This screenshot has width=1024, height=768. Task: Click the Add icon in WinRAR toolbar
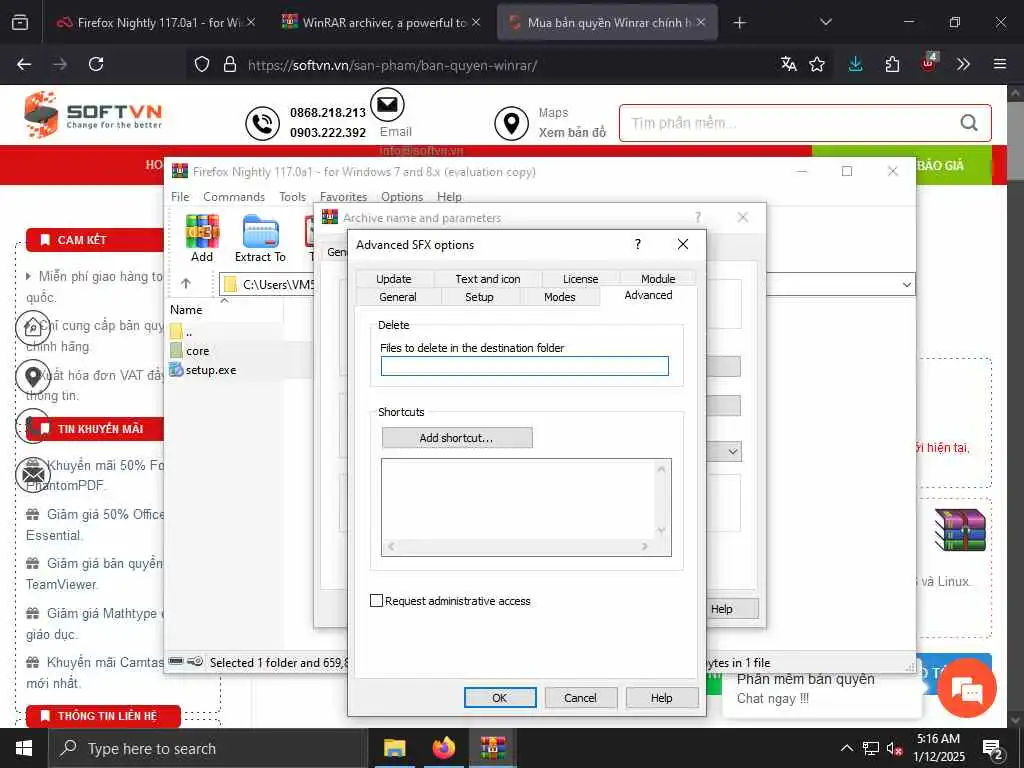tap(202, 231)
